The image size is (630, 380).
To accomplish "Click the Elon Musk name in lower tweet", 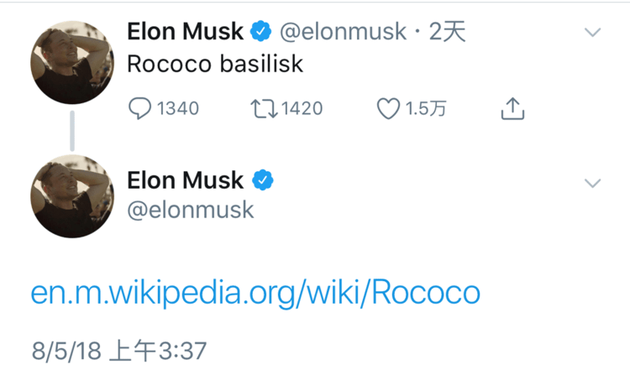I will click(185, 180).
